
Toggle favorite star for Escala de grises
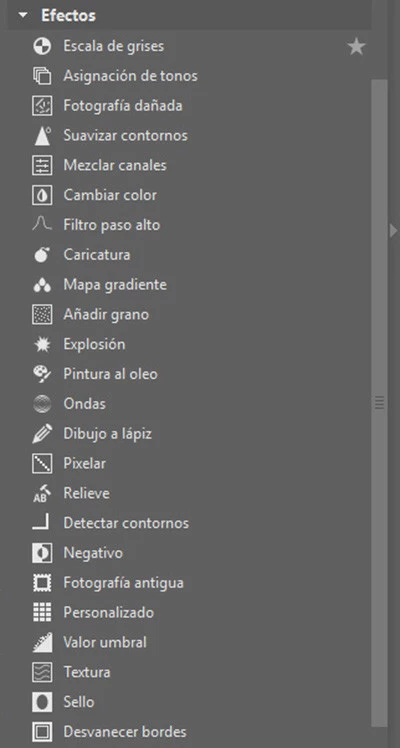[x=356, y=47]
